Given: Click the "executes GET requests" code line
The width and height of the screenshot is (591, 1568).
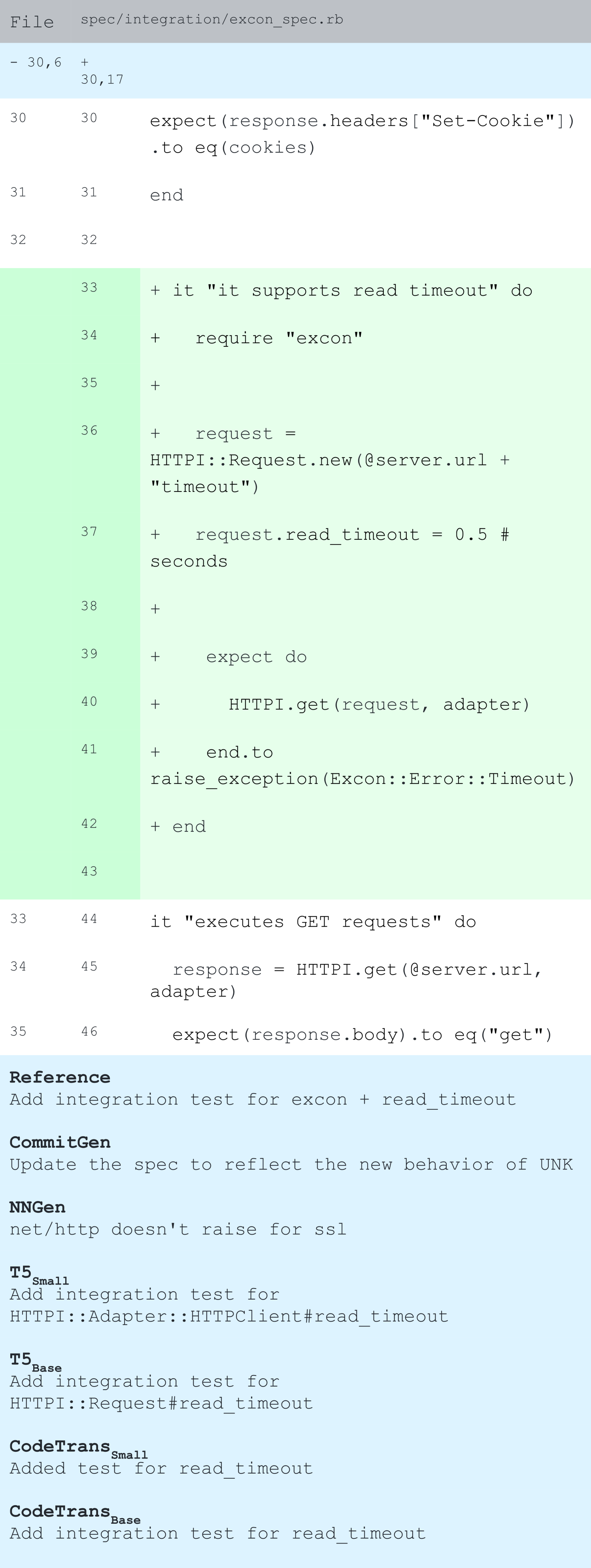Looking at the screenshot, I should pos(313,922).
